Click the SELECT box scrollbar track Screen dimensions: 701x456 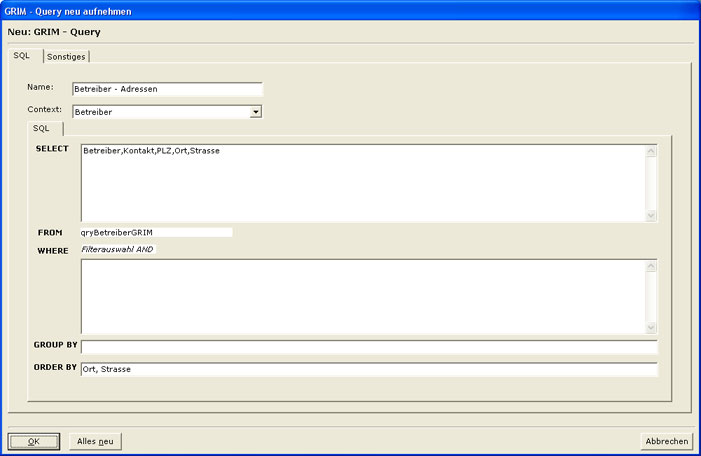point(651,183)
